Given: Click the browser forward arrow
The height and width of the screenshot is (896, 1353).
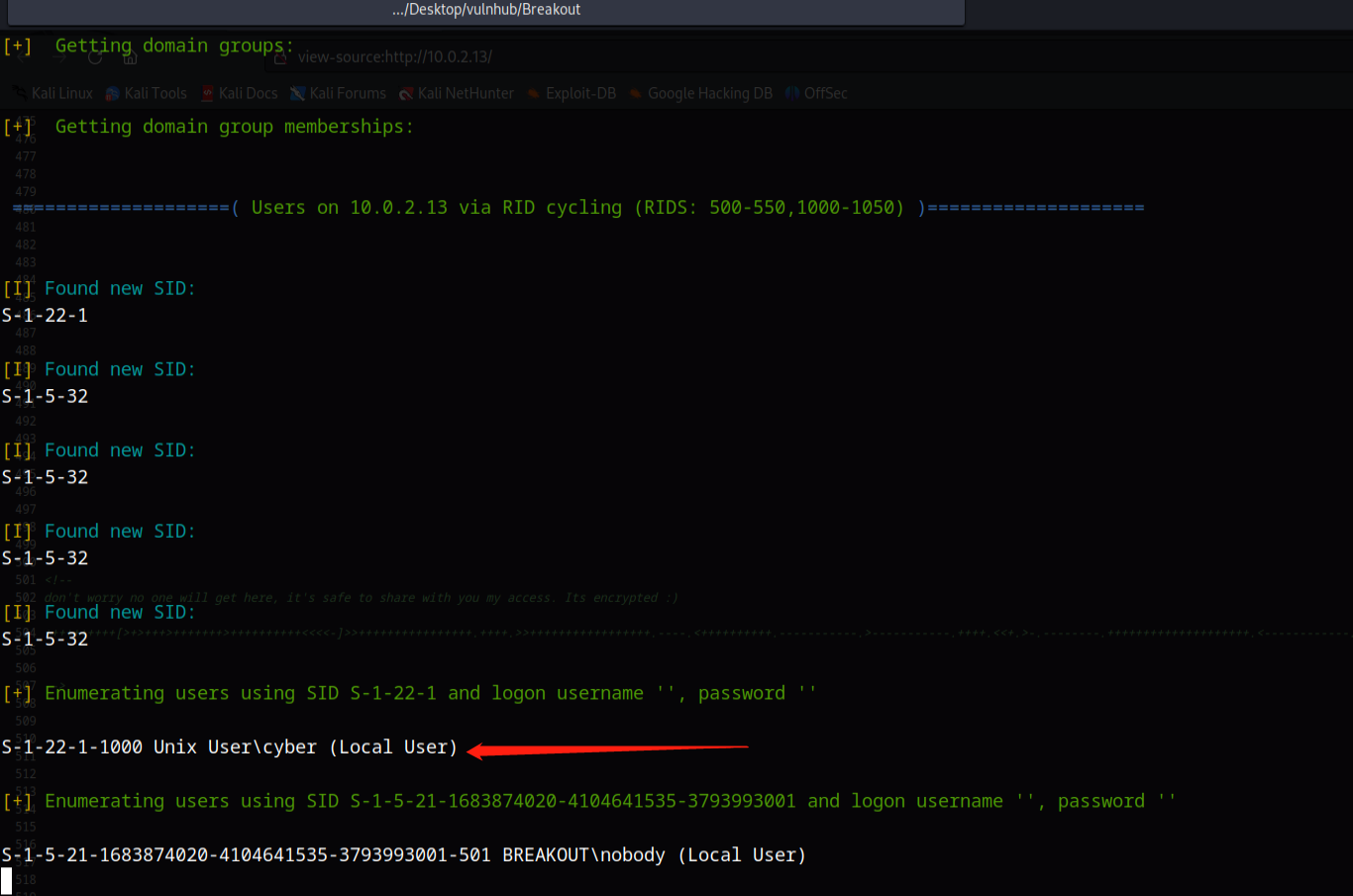Looking at the screenshot, I should 59,57.
